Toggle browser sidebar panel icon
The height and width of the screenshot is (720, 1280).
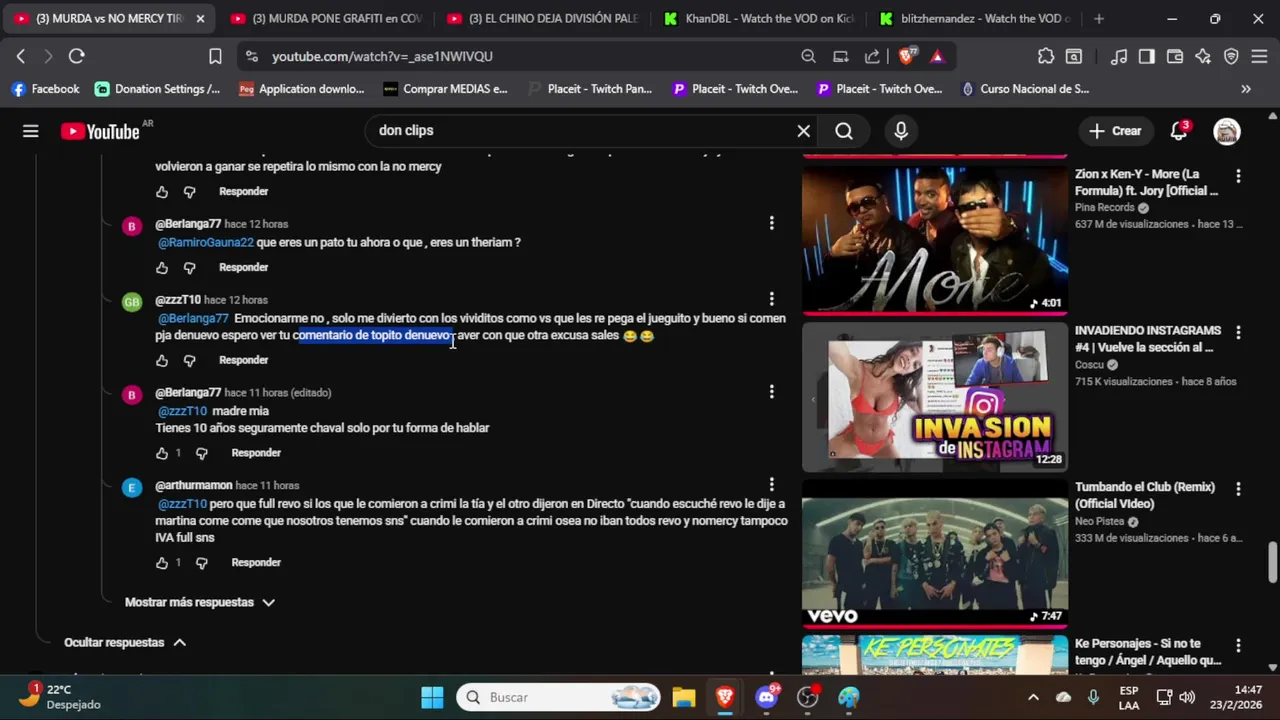pyautogui.click(x=1147, y=56)
